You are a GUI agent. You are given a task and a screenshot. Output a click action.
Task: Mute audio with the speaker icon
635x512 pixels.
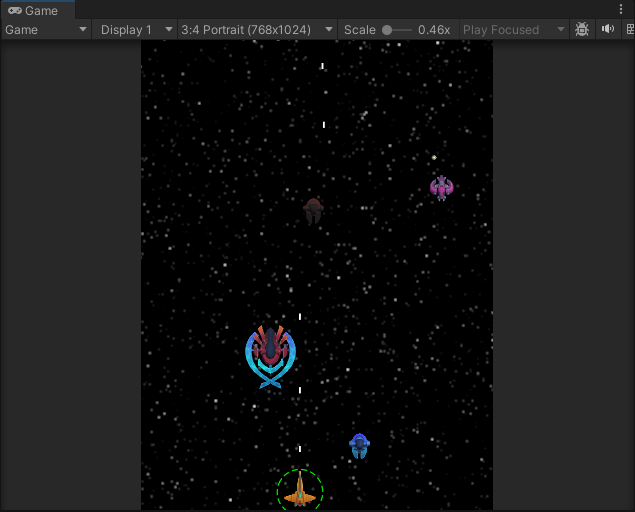pyautogui.click(x=607, y=30)
